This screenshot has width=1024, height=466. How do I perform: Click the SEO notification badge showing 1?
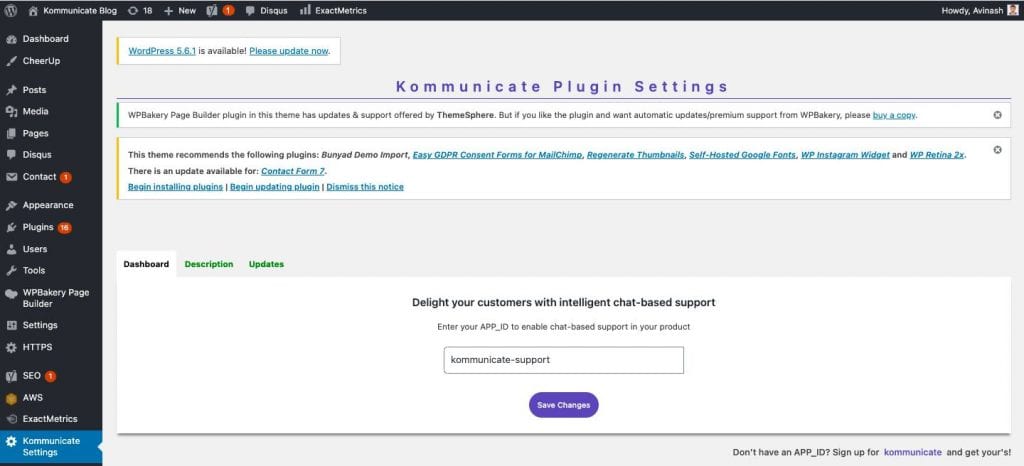[x=50, y=377]
